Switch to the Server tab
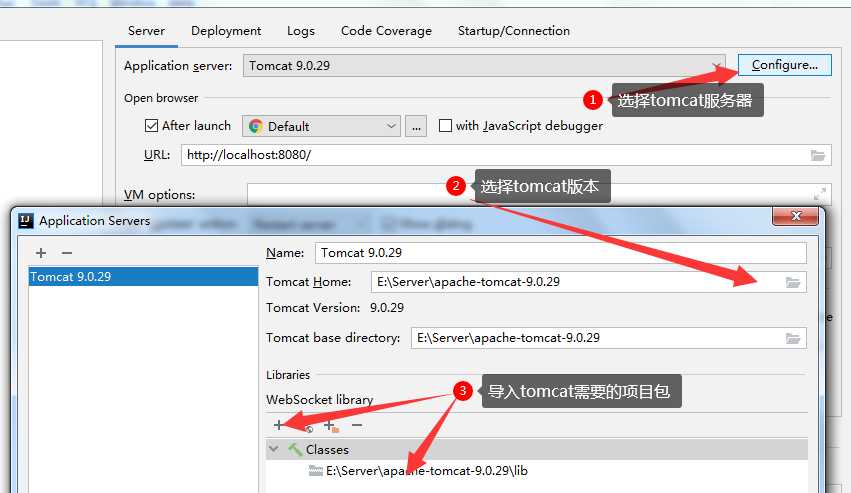The height and width of the screenshot is (493, 851). pos(146,31)
